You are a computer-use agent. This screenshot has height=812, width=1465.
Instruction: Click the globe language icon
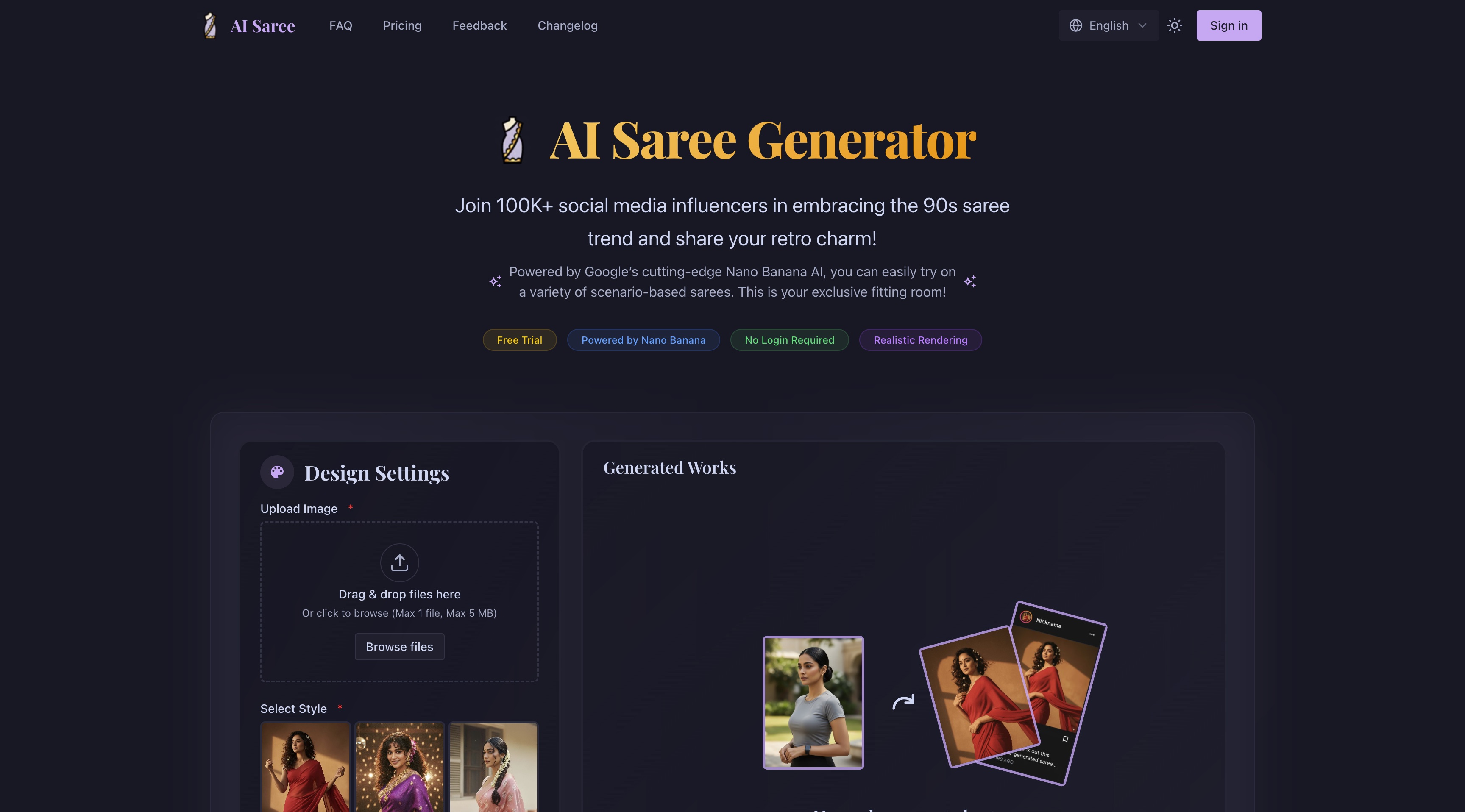1075,25
